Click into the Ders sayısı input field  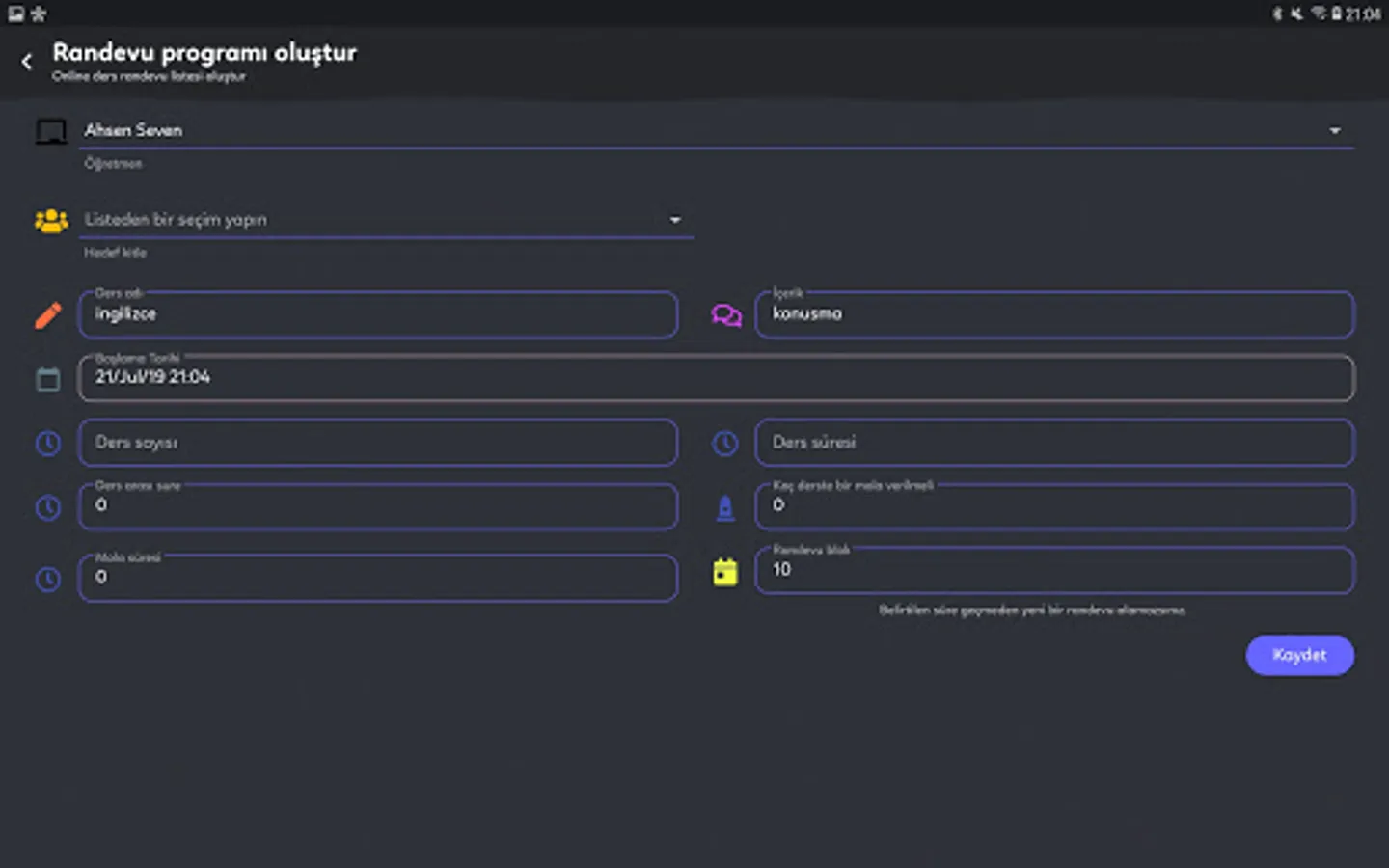377,443
